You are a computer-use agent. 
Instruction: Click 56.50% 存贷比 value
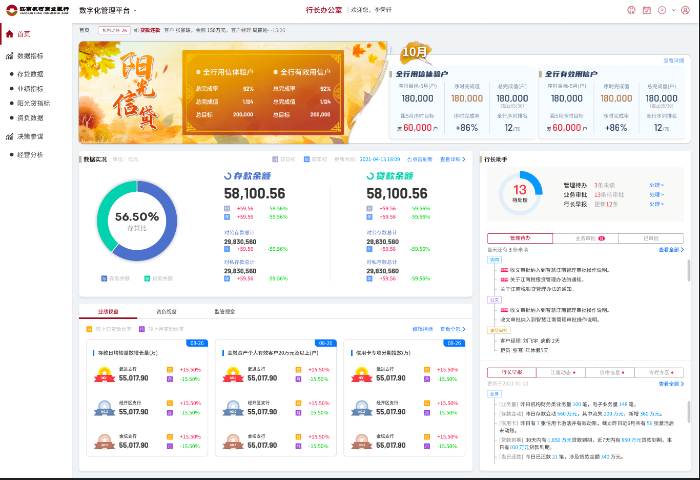pyautogui.click(x=137, y=217)
